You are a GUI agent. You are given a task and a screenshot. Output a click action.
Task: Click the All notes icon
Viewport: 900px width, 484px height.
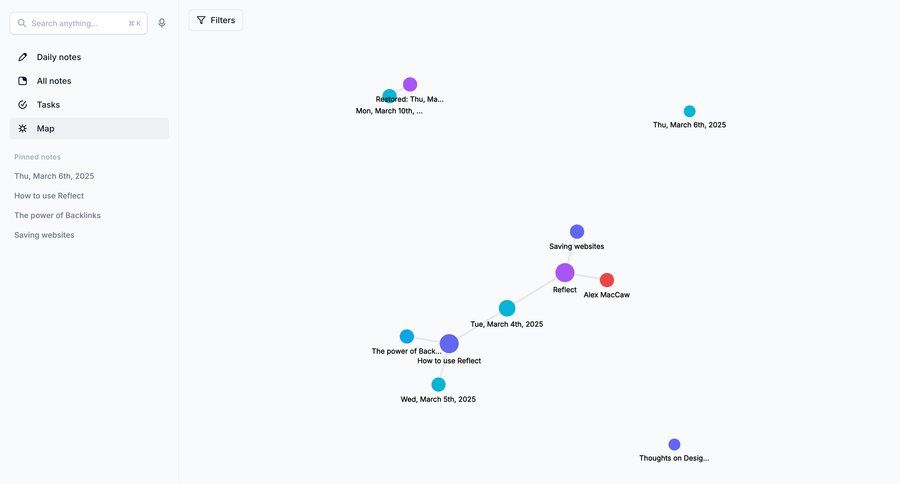23,81
